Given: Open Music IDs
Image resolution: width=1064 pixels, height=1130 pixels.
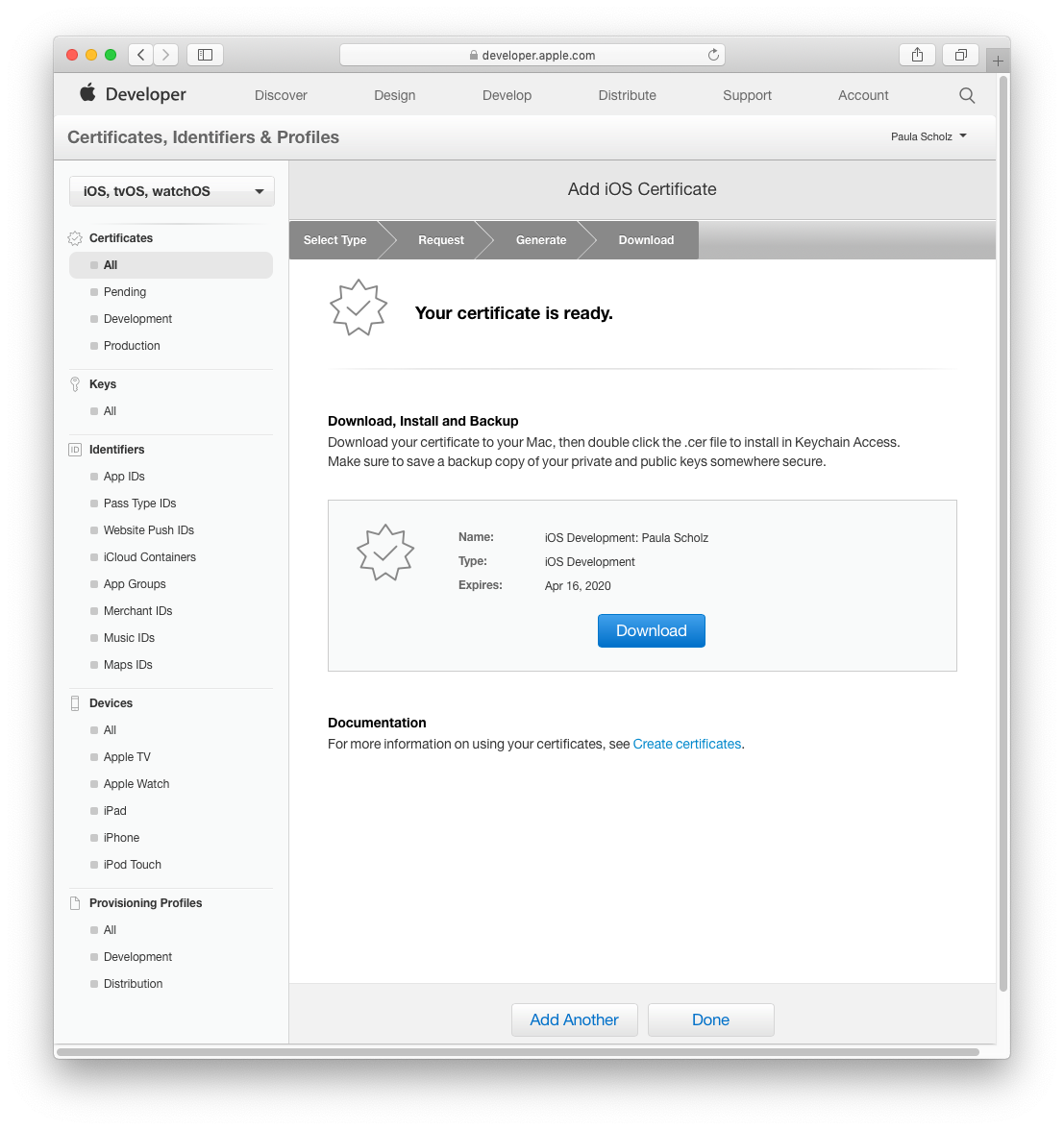Looking at the screenshot, I should point(129,638).
